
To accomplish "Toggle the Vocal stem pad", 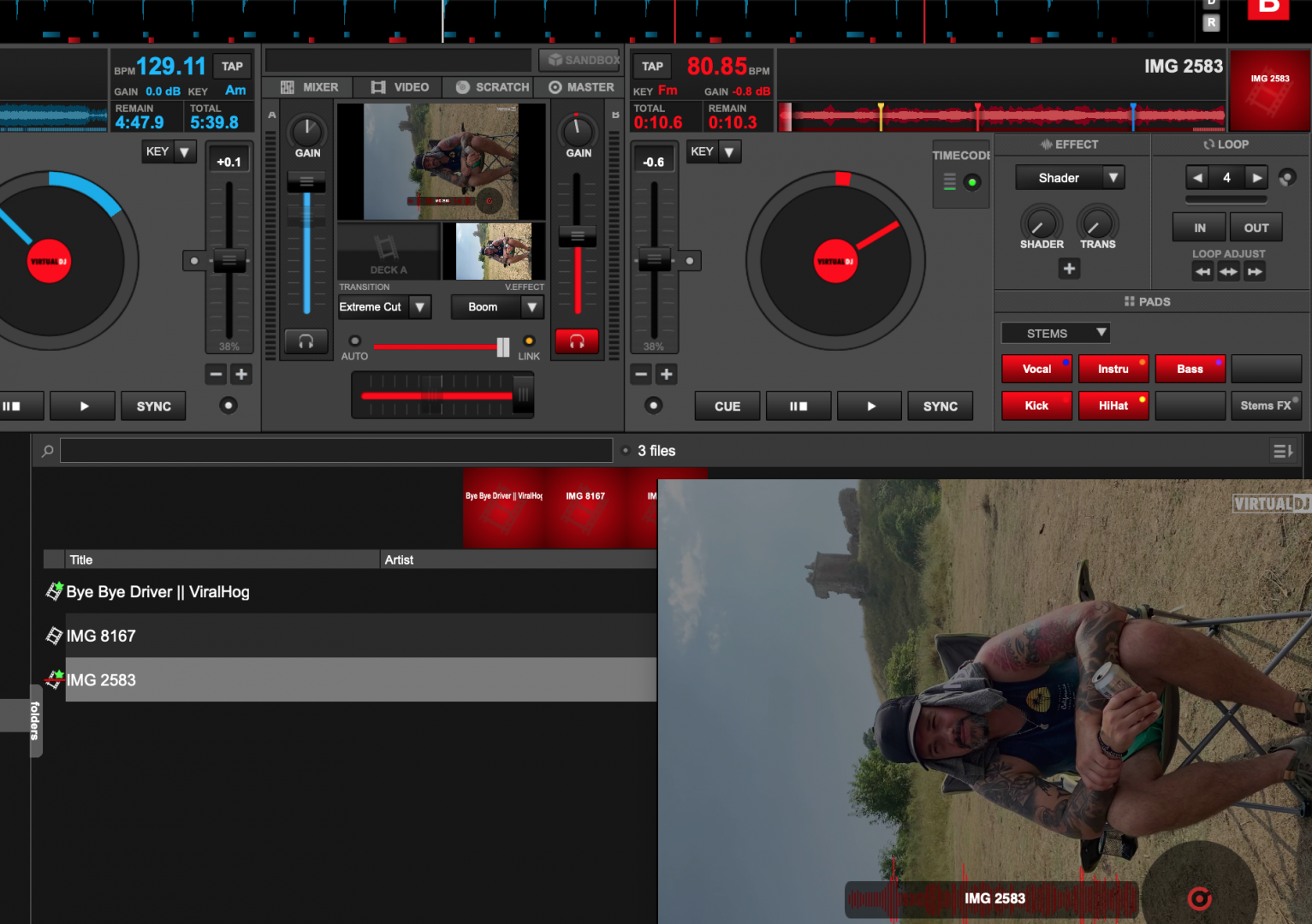I will pos(1036,369).
